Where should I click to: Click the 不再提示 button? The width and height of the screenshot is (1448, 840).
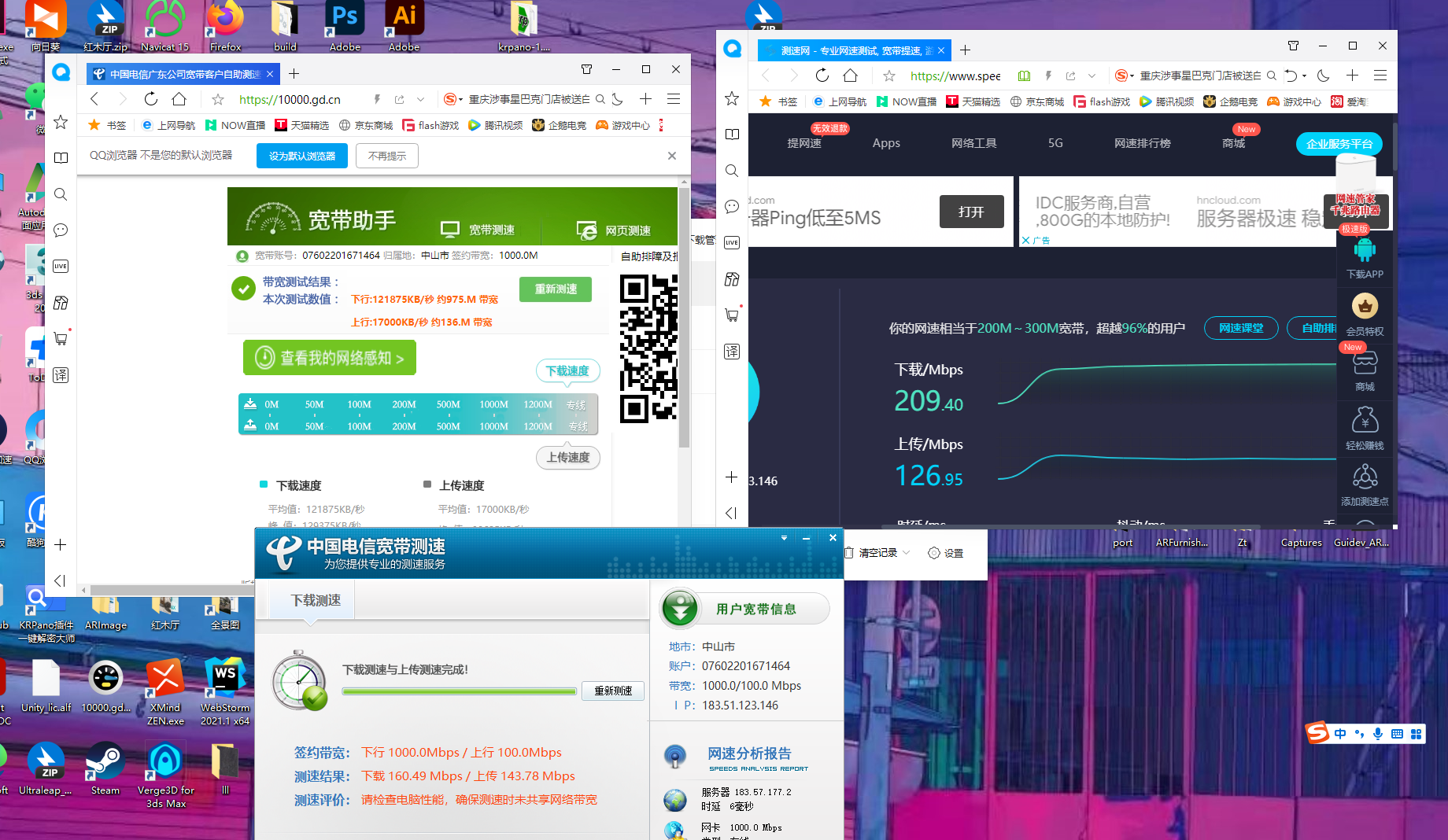click(x=387, y=156)
